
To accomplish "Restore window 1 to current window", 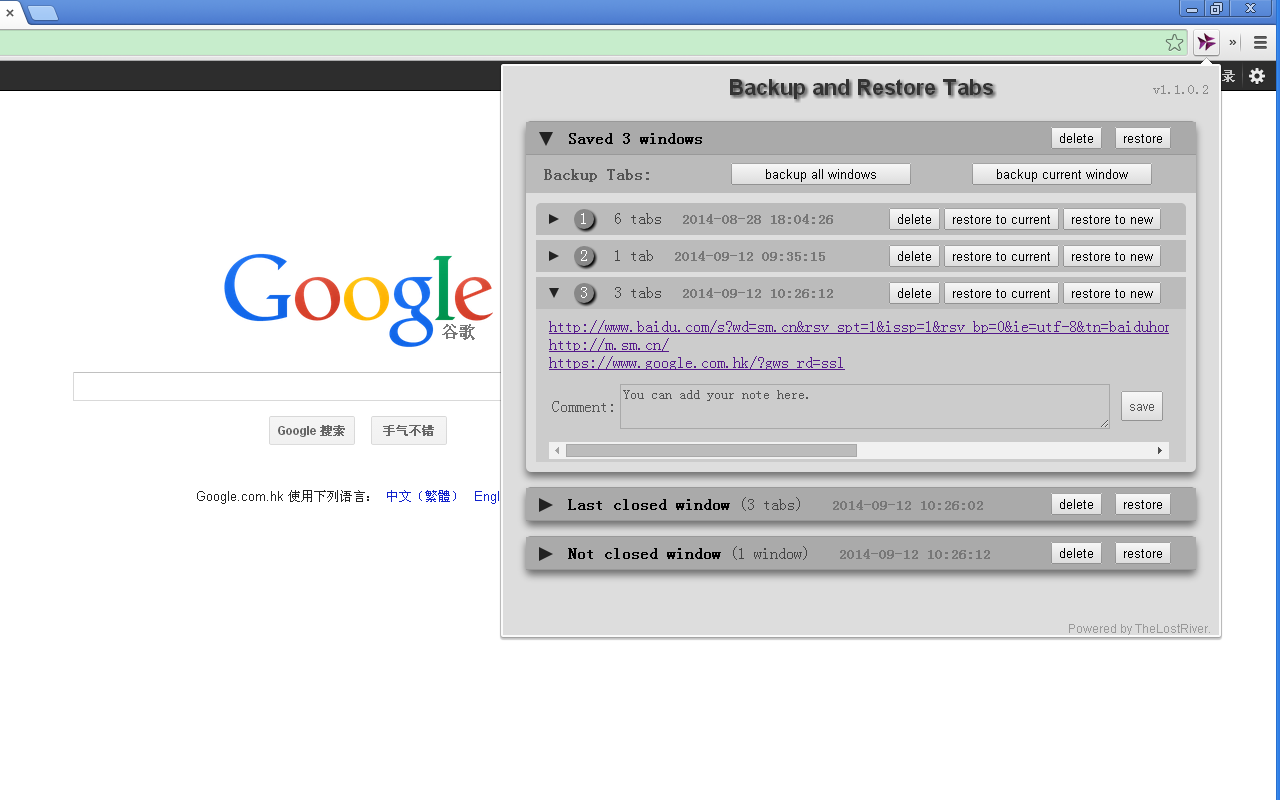I will 1001,219.
